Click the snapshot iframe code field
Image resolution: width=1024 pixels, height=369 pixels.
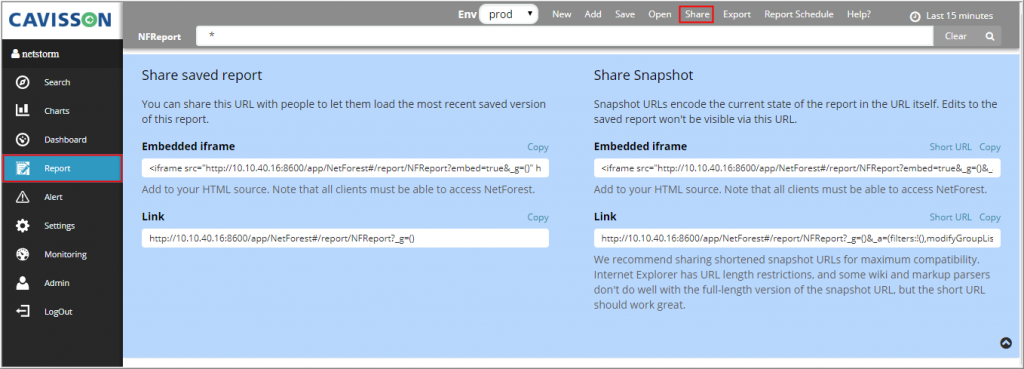[x=797, y=168]
